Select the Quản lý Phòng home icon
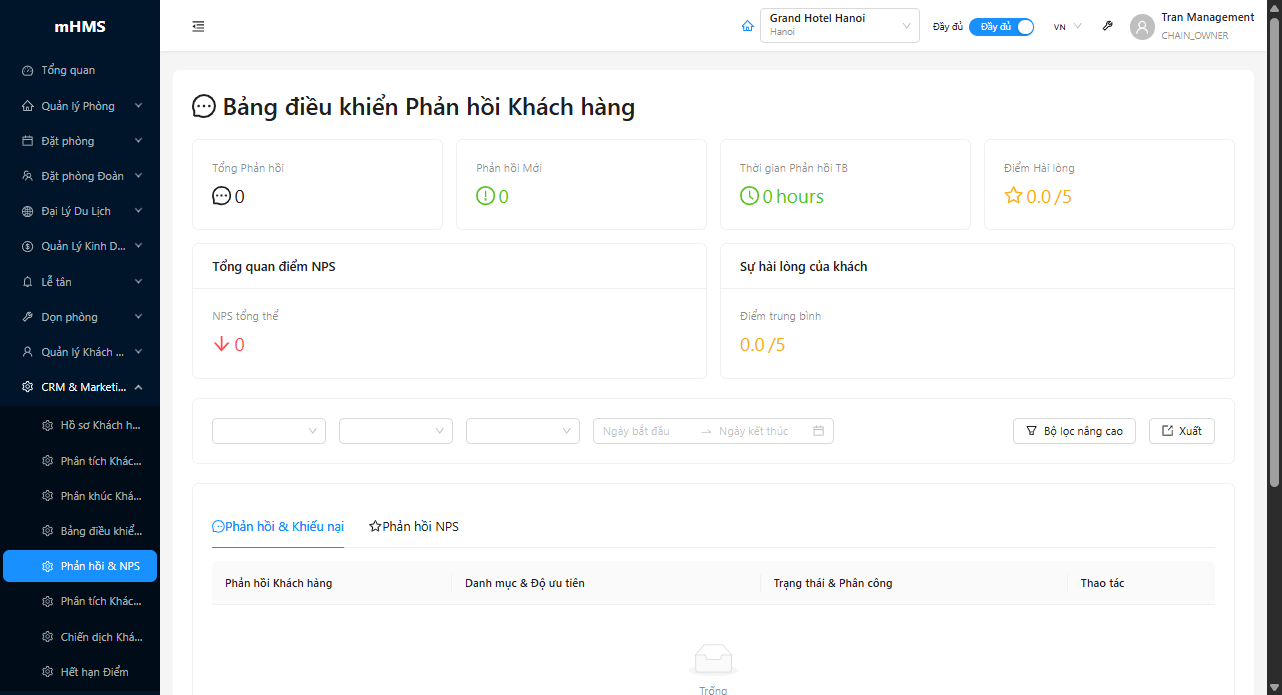Viewport: 1282px width, 695px height. tap(25, 105)
